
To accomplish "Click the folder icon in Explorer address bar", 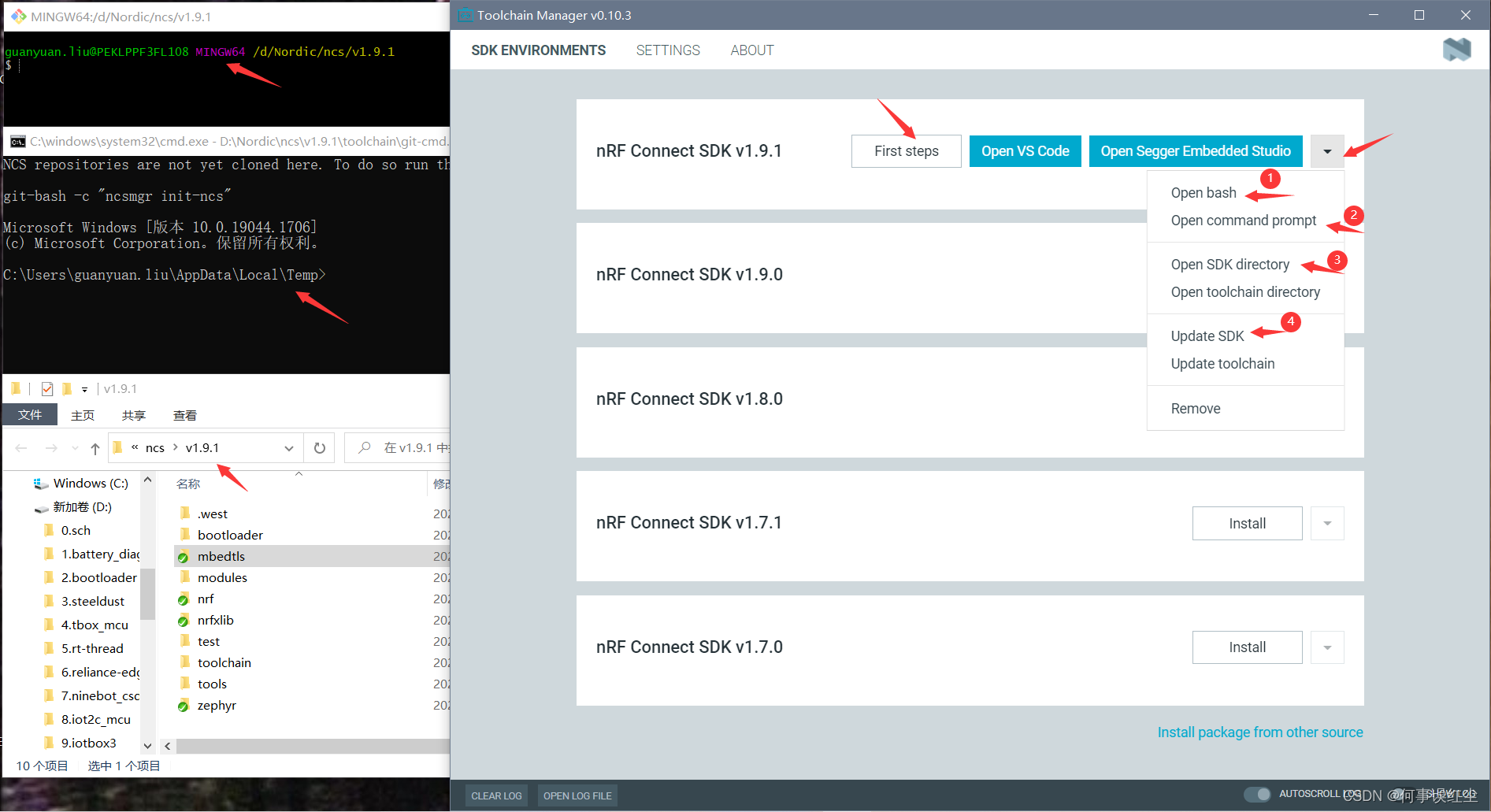I will click(118, 447).
